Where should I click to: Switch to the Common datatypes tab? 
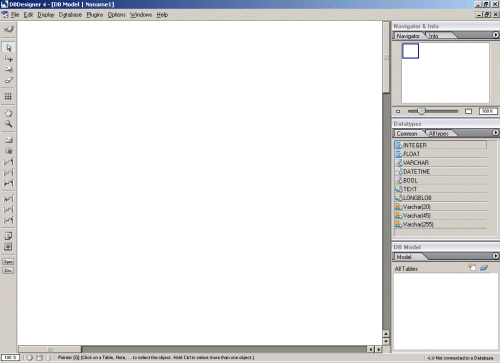[x=407, y=133]
